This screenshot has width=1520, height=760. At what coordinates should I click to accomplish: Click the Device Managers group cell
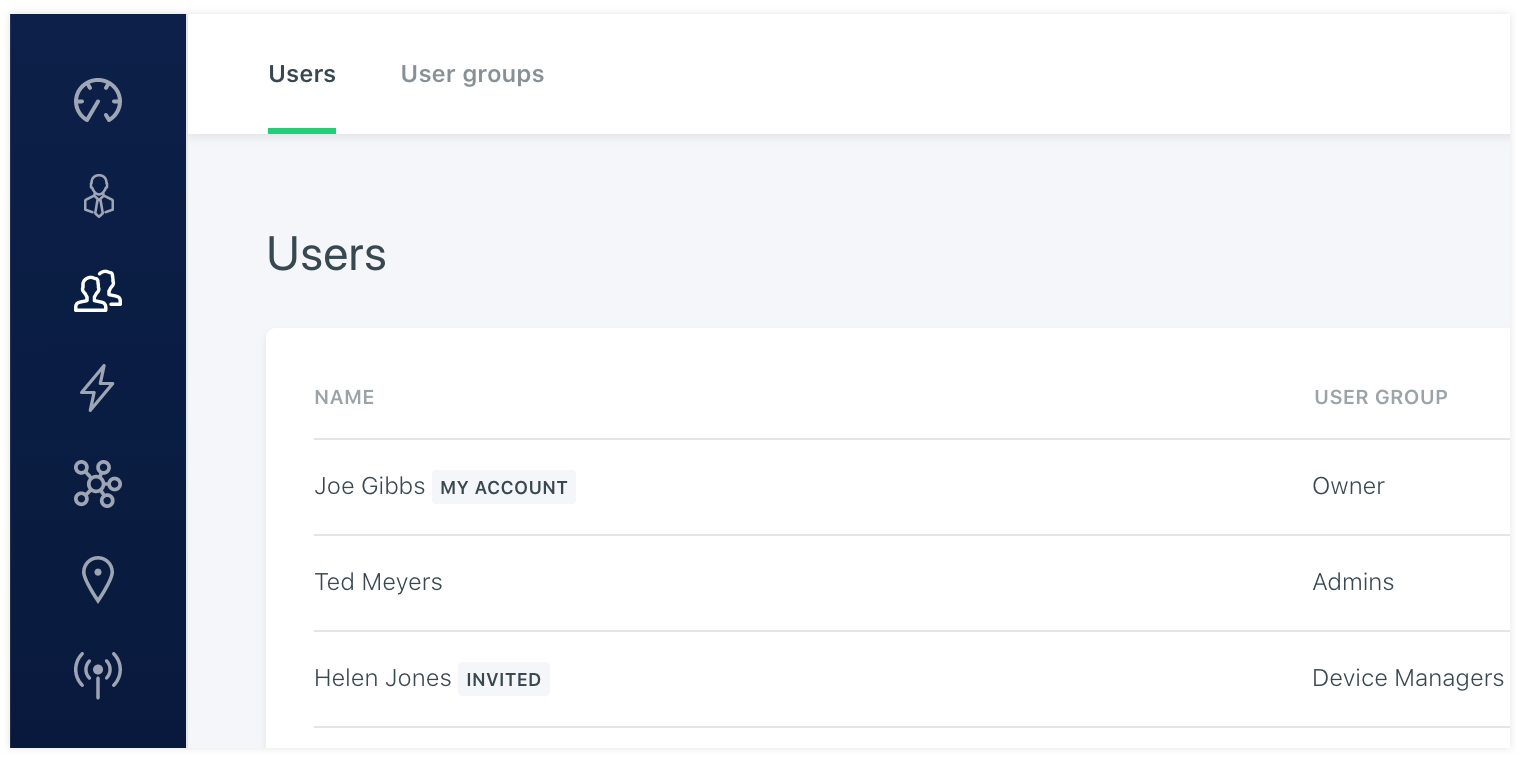point(1407,679)
